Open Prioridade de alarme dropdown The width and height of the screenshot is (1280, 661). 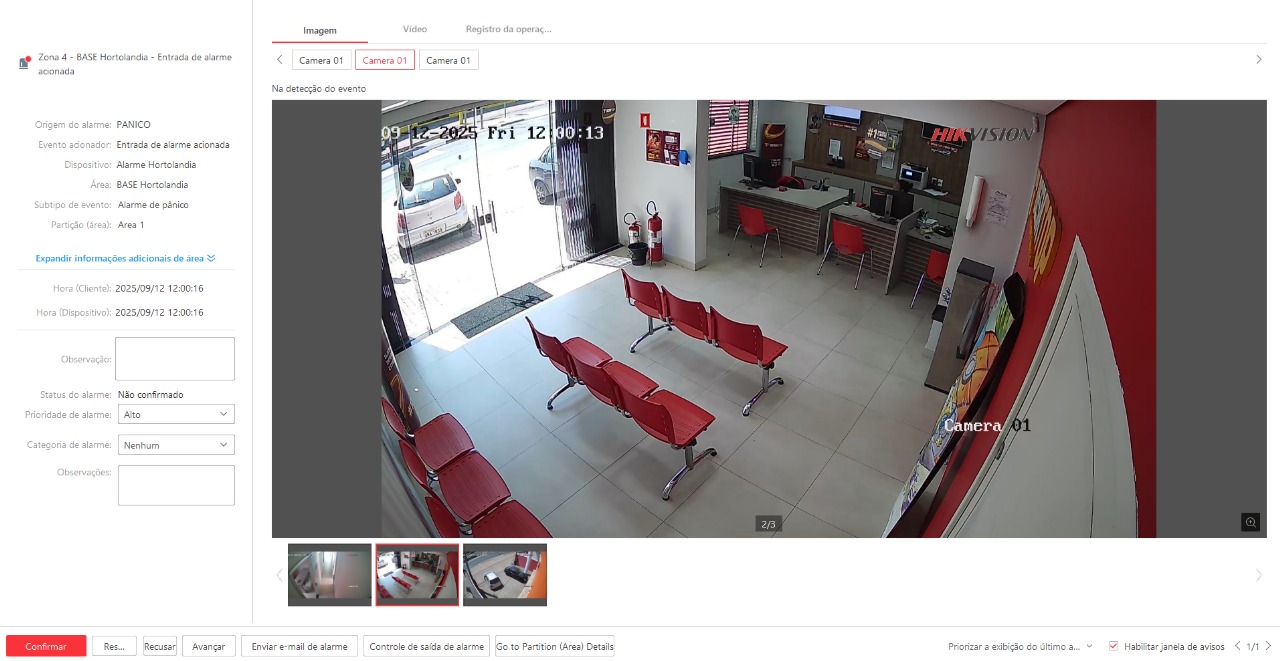click(x=176, y=414)
